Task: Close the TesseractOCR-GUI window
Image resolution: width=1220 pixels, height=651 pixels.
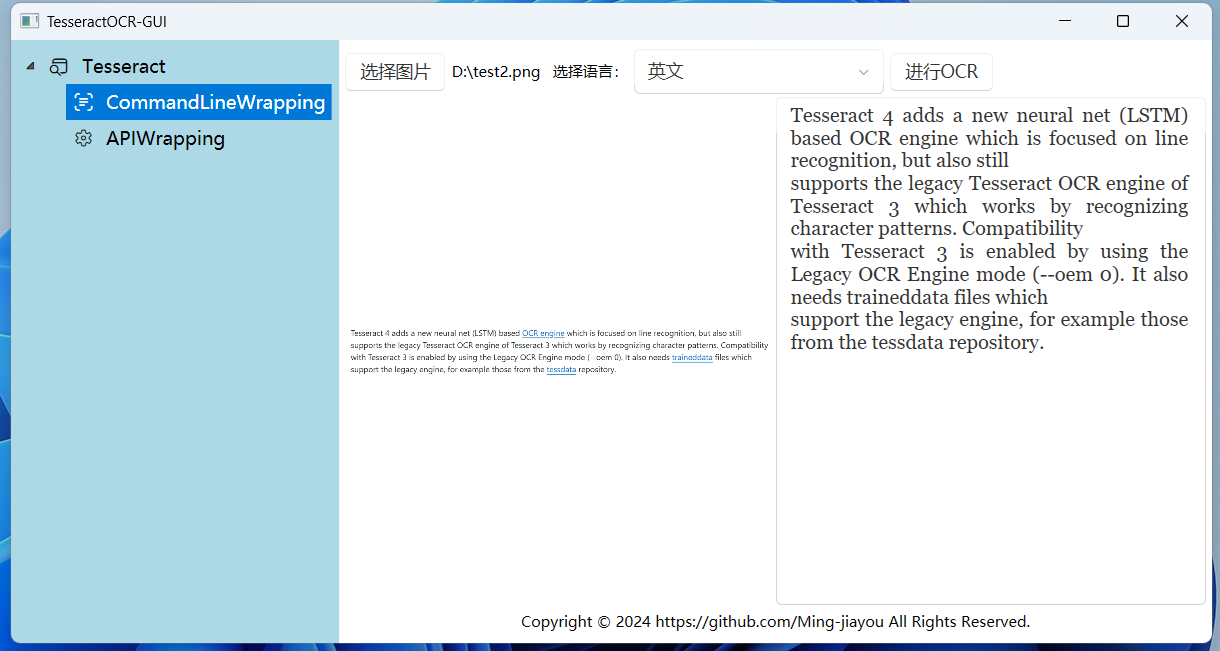Action: (1182, 20)
